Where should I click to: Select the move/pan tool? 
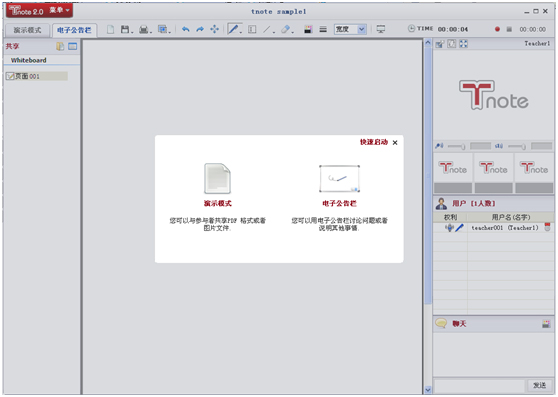(x=215, y=29)
